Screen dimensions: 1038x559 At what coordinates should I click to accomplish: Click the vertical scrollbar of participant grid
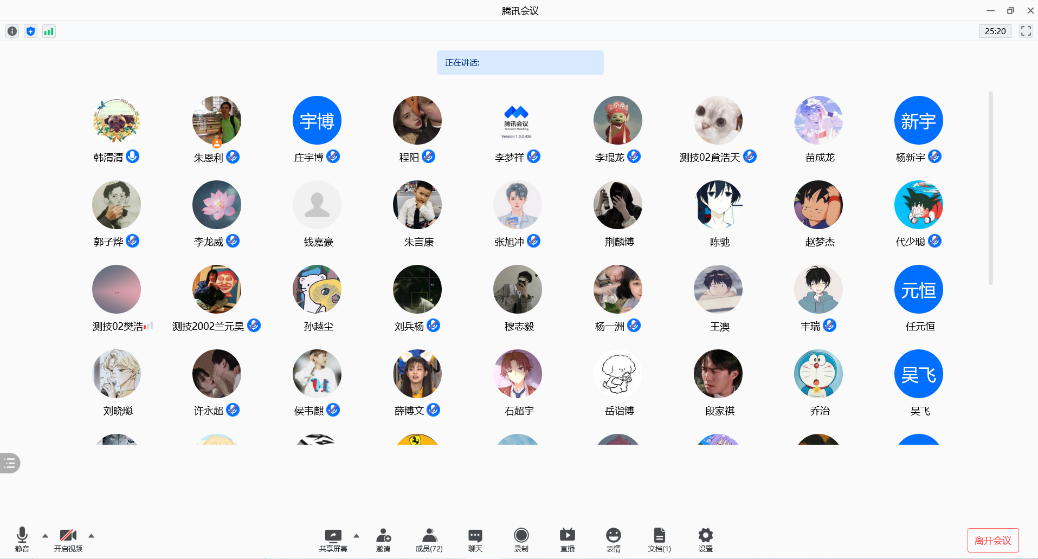pyautogui.click(x=991, y=188)
